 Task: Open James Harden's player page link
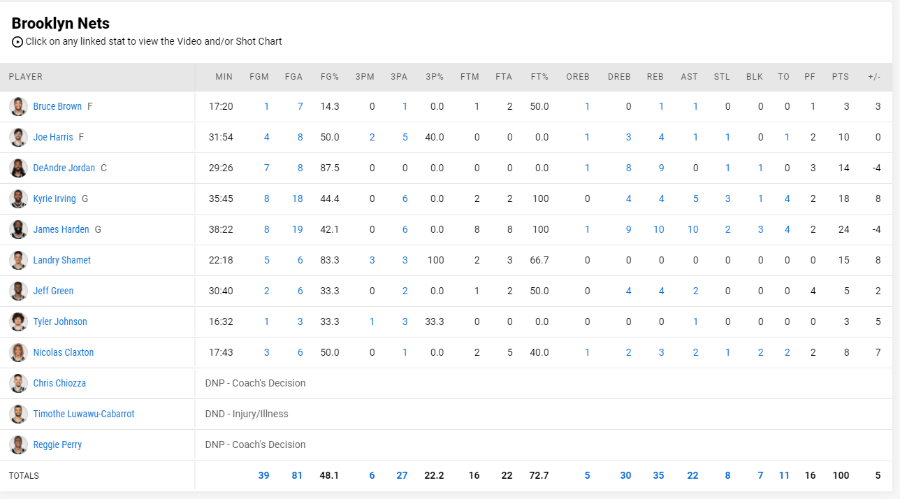click(x=61, y=230)
